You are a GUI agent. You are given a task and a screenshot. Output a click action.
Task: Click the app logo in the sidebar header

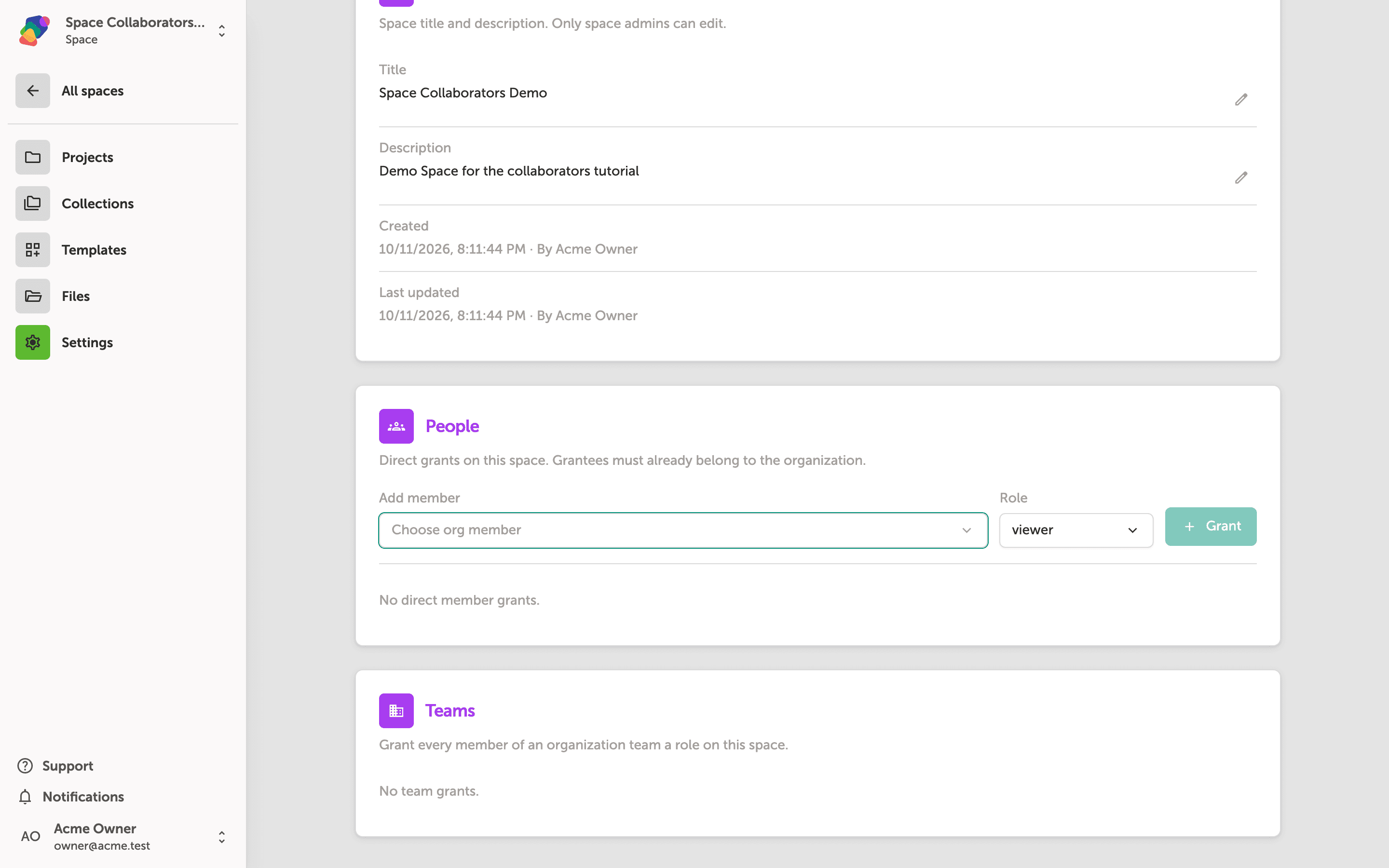coord(34,30)
